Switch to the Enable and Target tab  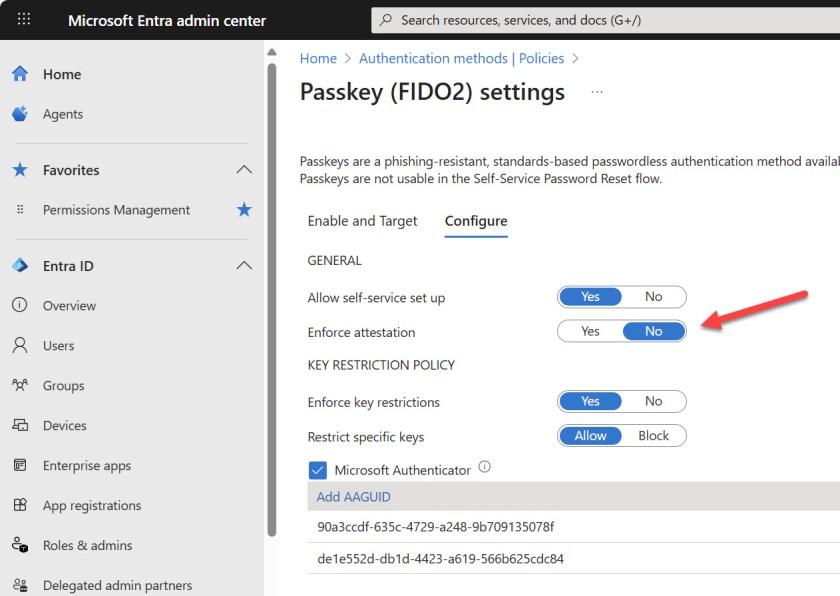click(x=362, y=221)
